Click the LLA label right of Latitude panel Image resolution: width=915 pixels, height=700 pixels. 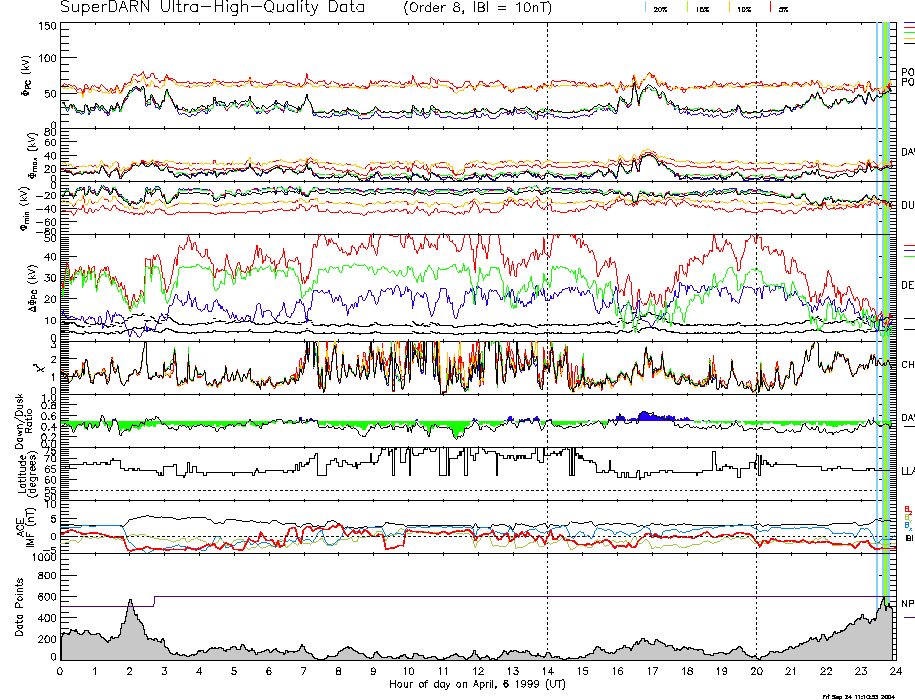(907, 470)
